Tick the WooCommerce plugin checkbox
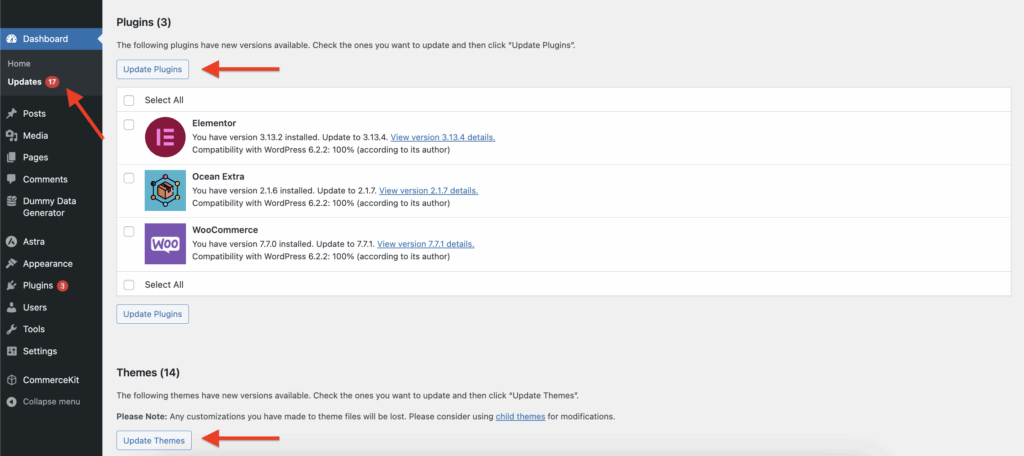This screenshot has height=456, width=1024. [129, 231]
